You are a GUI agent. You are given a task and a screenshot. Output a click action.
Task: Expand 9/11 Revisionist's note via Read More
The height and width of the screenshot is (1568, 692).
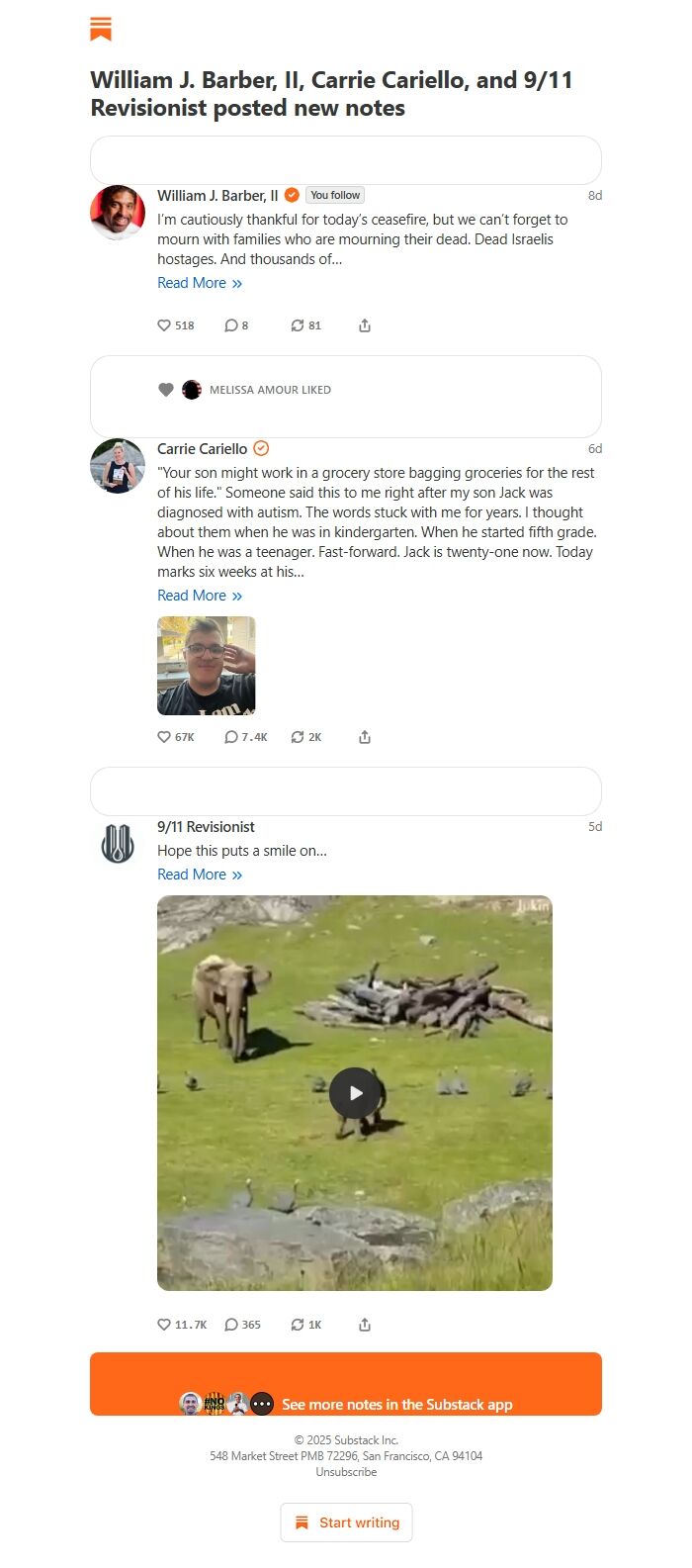[x=200, y=875]
